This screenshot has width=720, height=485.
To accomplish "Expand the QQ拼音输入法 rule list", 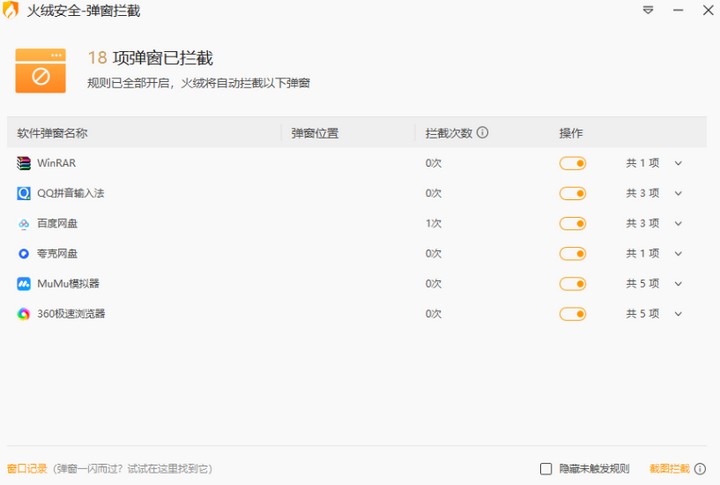I will click(678, 193).
